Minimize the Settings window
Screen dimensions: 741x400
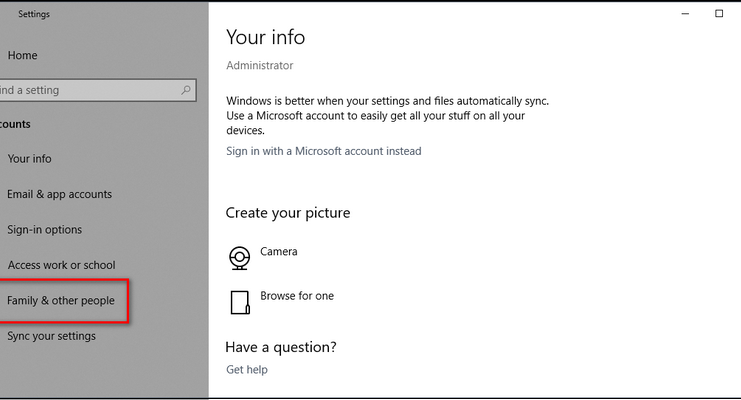[685, 14]
